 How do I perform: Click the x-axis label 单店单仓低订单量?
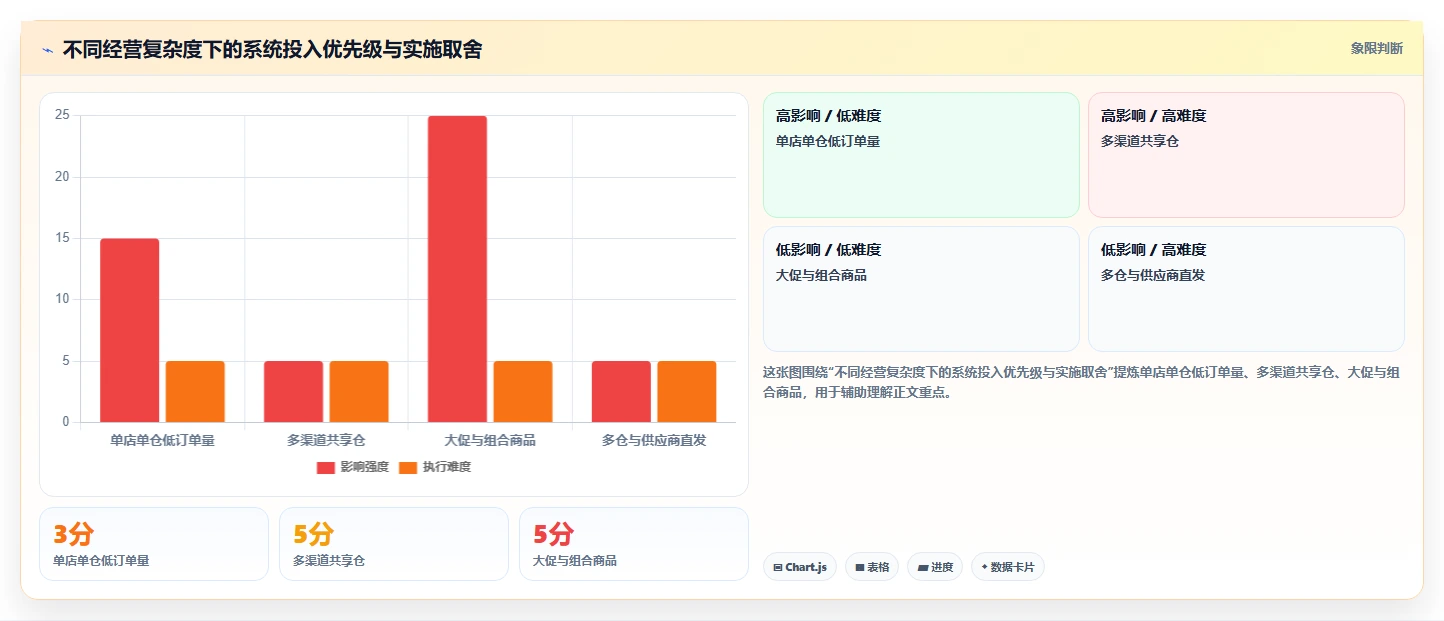coord(162,440)
